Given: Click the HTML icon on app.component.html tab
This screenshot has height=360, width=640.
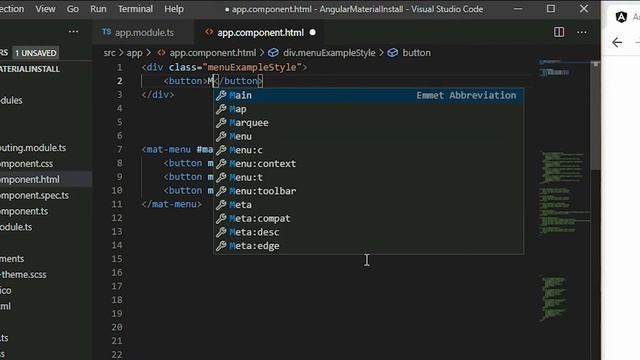Looking at the screenshot, I should (x=209, y=32).
